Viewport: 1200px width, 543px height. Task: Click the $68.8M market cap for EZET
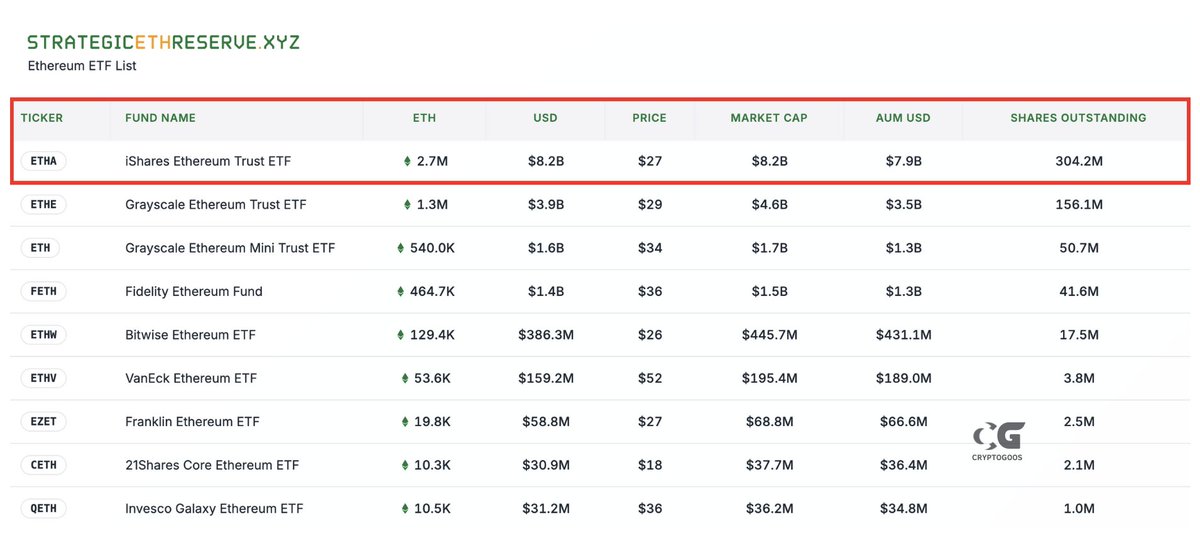tap(769, 421)
